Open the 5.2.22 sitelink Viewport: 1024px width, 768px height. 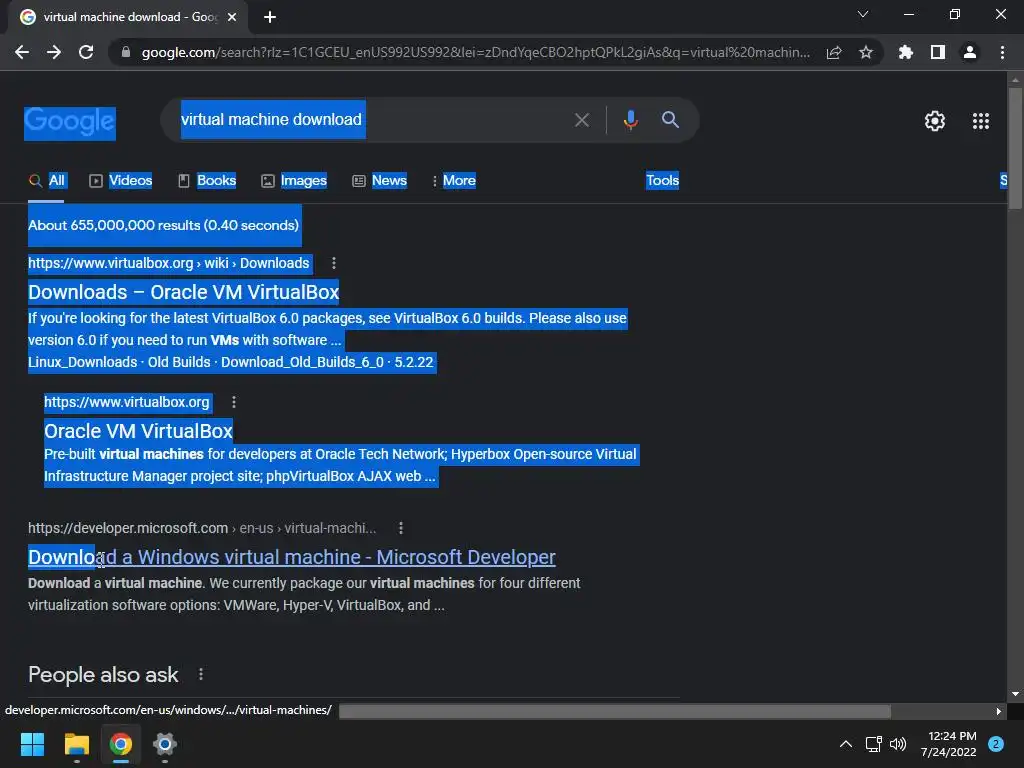[x=414, y=362]
